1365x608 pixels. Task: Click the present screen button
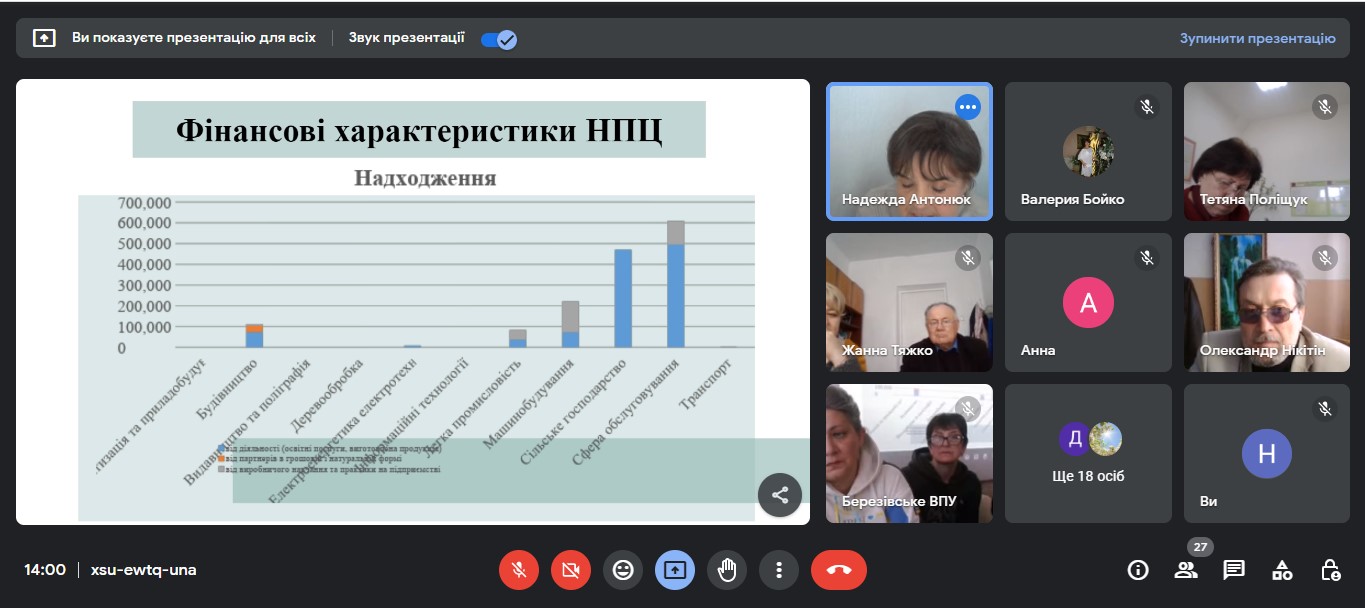(675, 570)
